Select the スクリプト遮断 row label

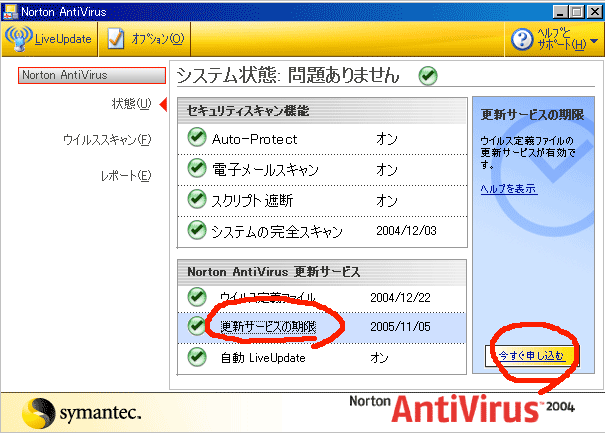click(252, 201)
